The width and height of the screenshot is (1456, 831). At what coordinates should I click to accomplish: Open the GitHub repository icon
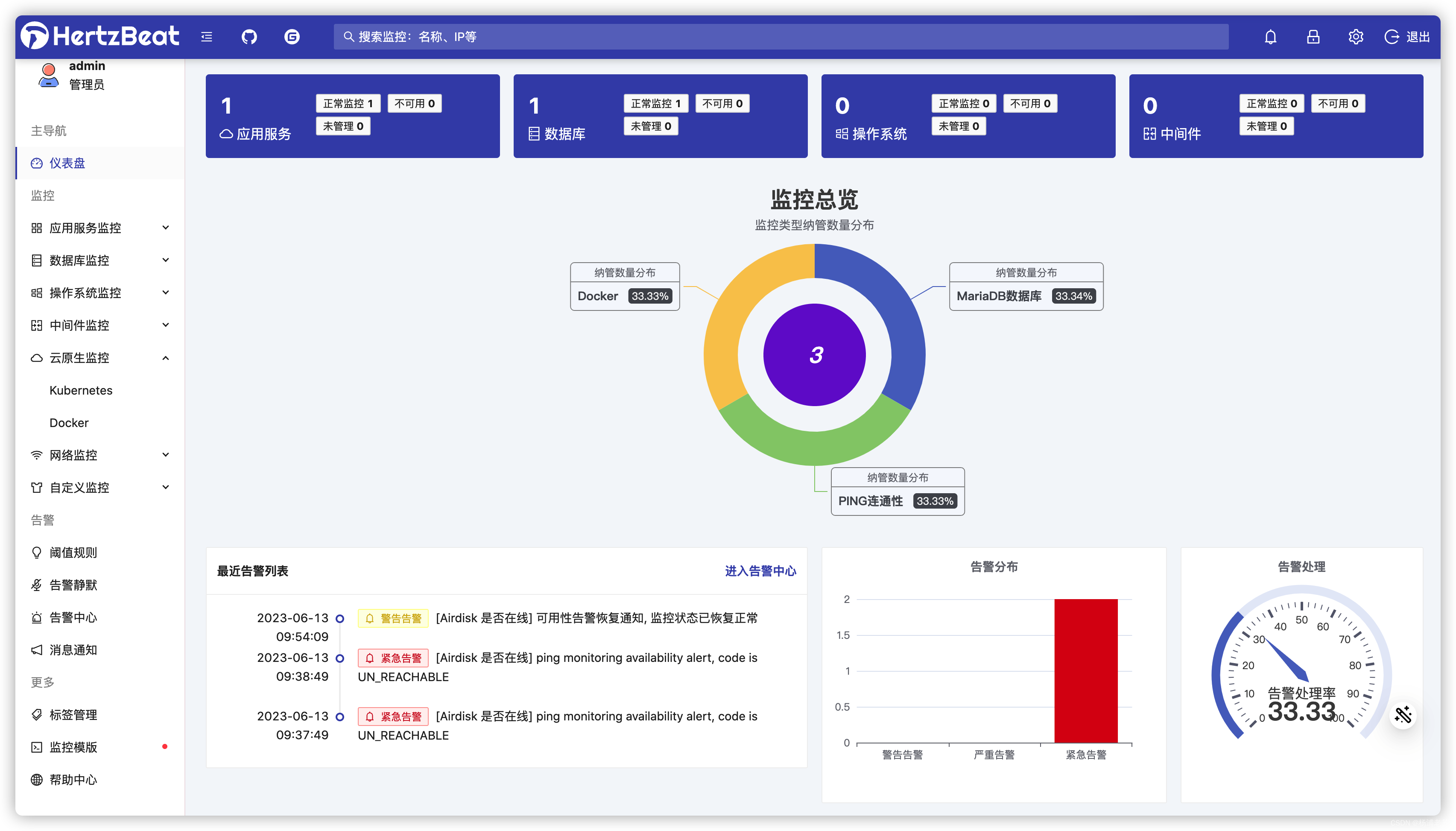249,37
